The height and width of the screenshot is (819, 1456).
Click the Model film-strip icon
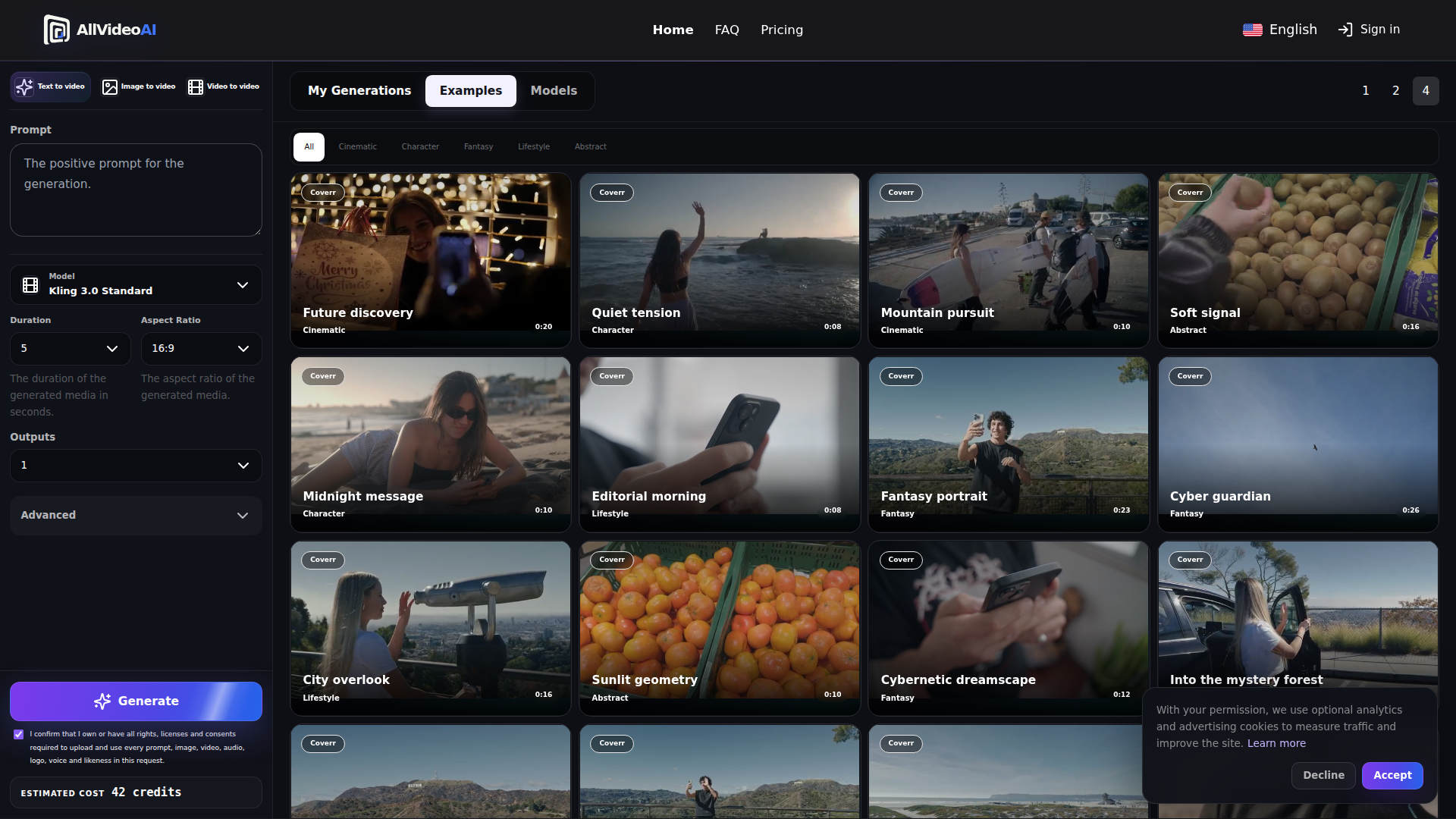pos(30,285)
